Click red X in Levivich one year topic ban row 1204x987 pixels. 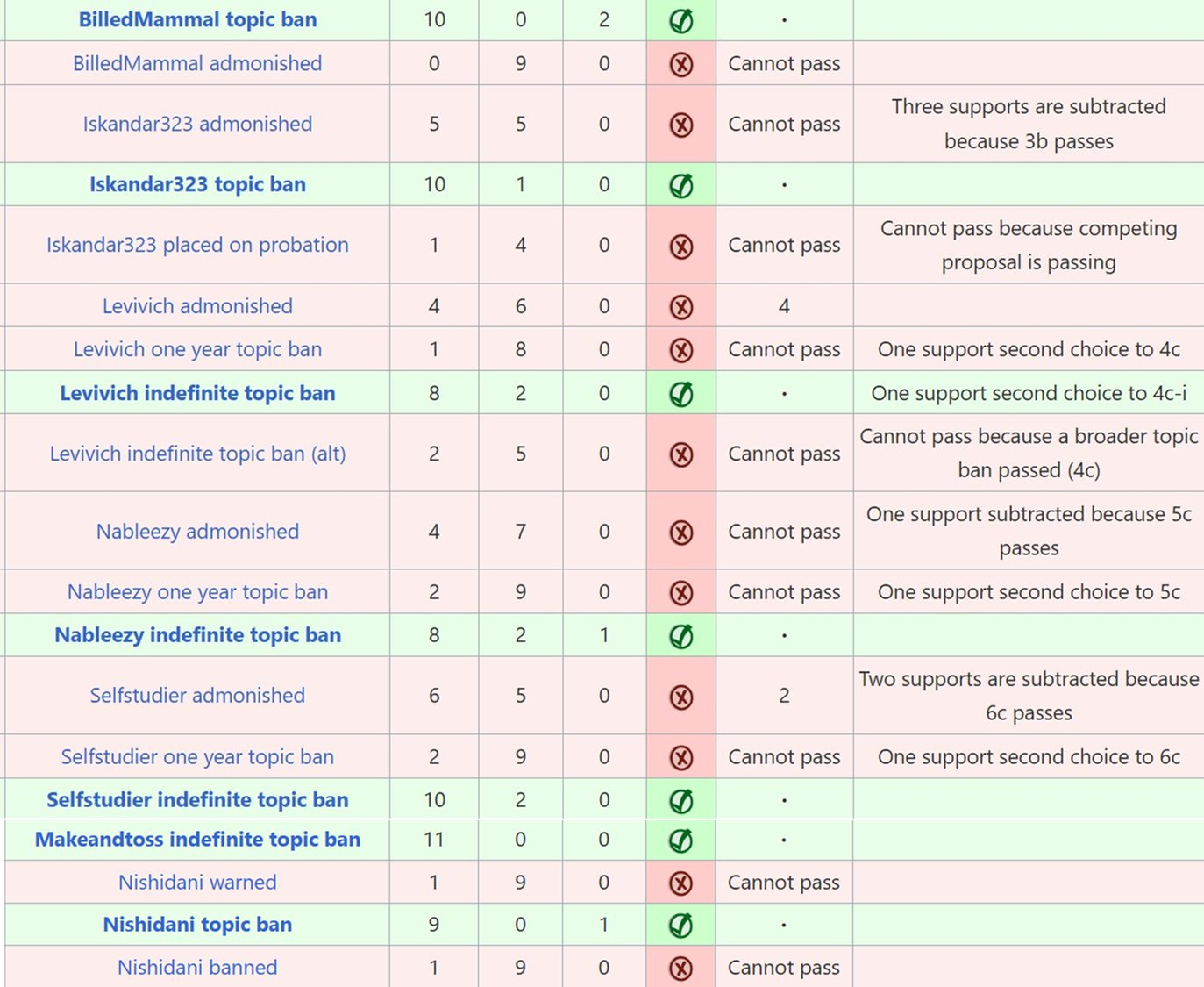pyautogui.click(x=681, y=350)
